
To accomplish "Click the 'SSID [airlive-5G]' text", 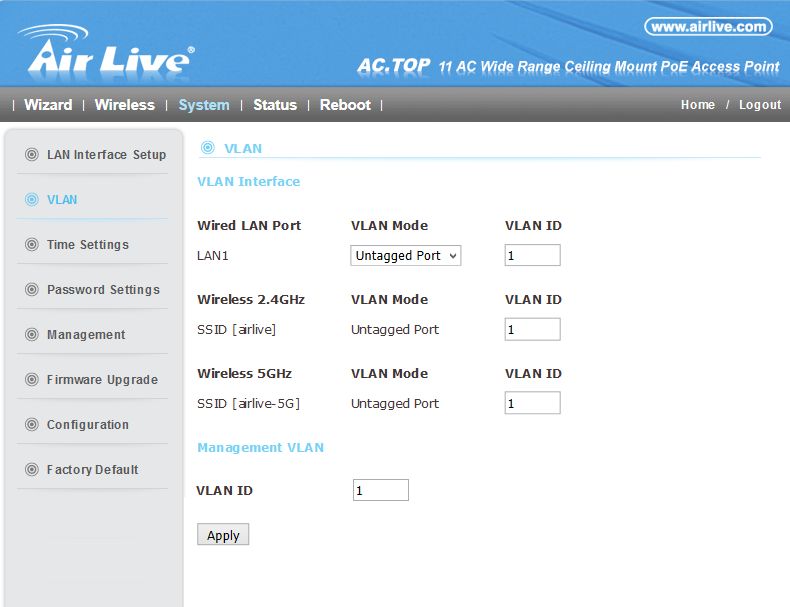I will pos(248,403).
